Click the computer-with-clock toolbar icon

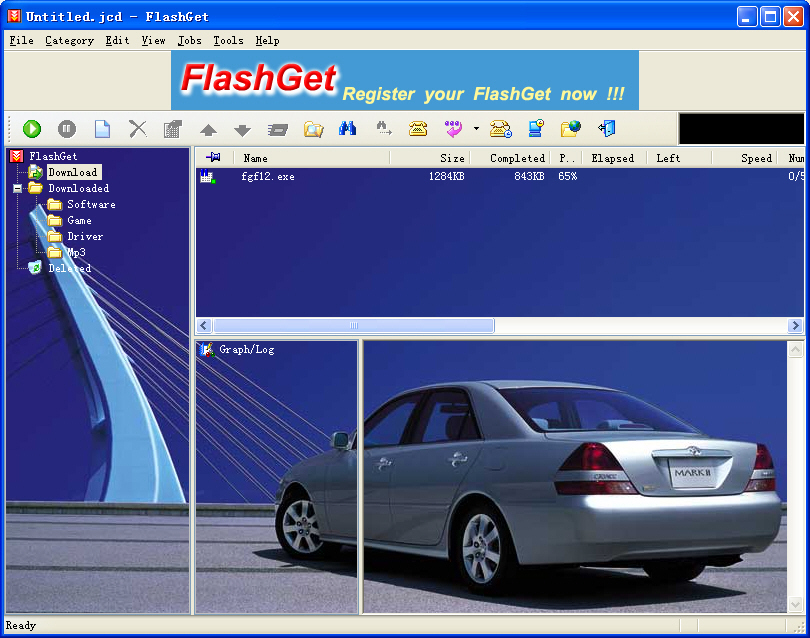[x=536, y=128]
